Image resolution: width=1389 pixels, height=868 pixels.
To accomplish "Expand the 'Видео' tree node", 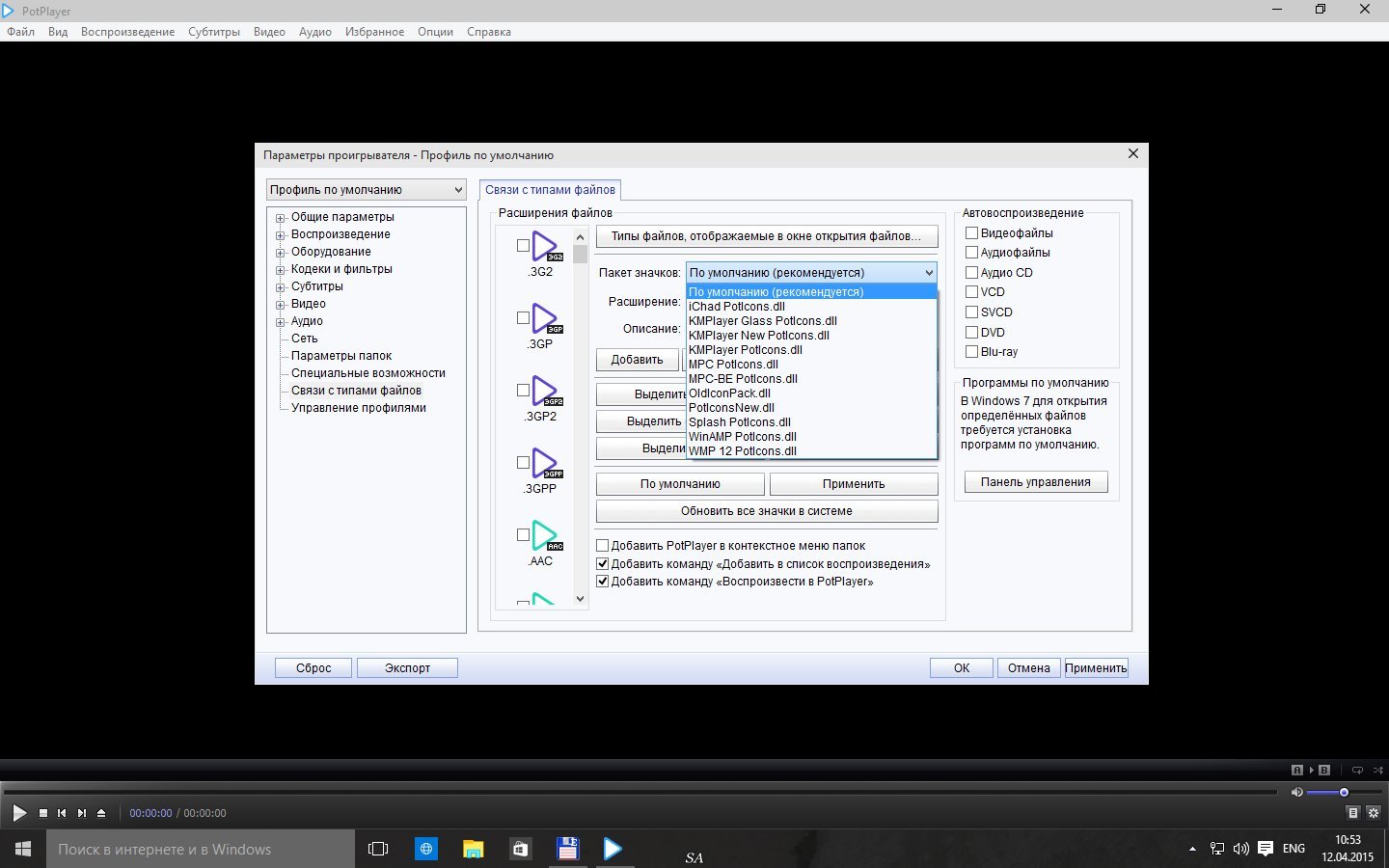I will coord(281,304).
